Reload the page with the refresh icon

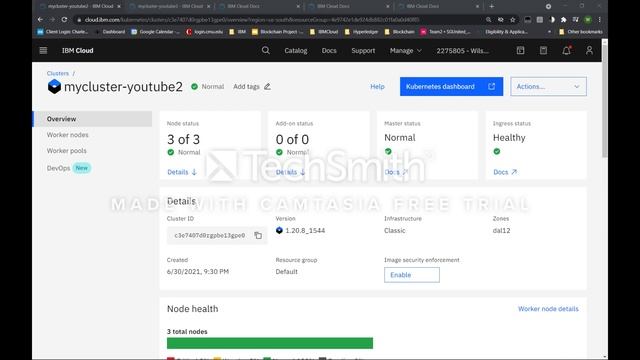[64, 20]
